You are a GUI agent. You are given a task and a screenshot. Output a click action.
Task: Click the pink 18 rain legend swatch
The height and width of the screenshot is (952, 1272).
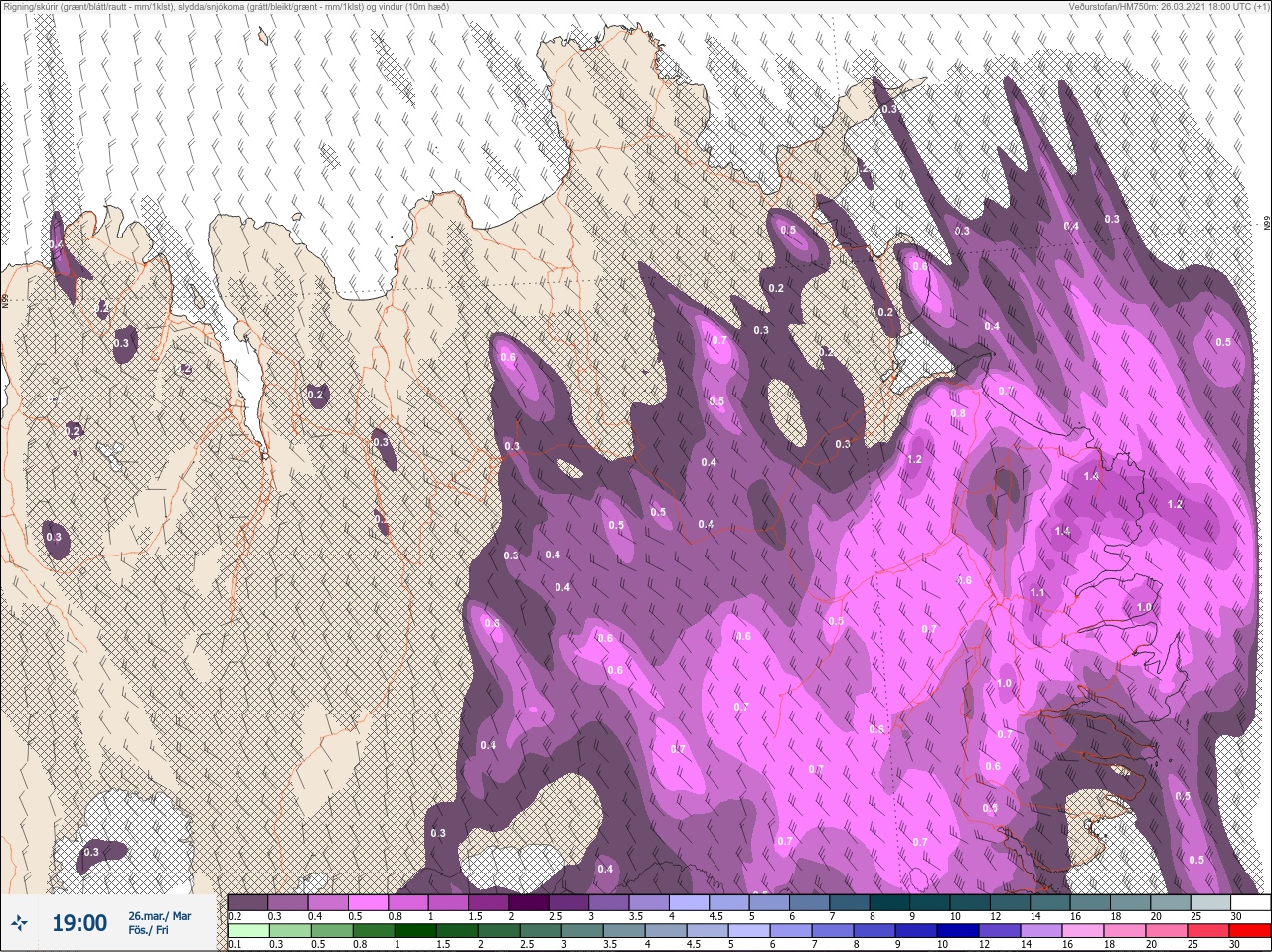tap(1123, 931)
